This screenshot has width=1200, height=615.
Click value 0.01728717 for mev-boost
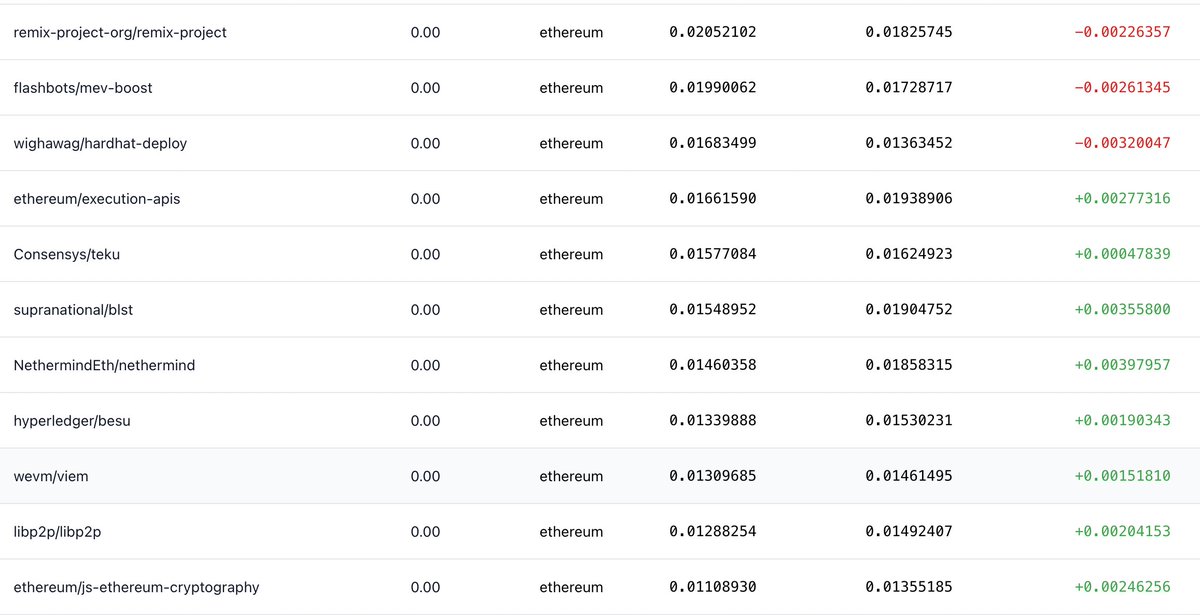pos(909,88)
